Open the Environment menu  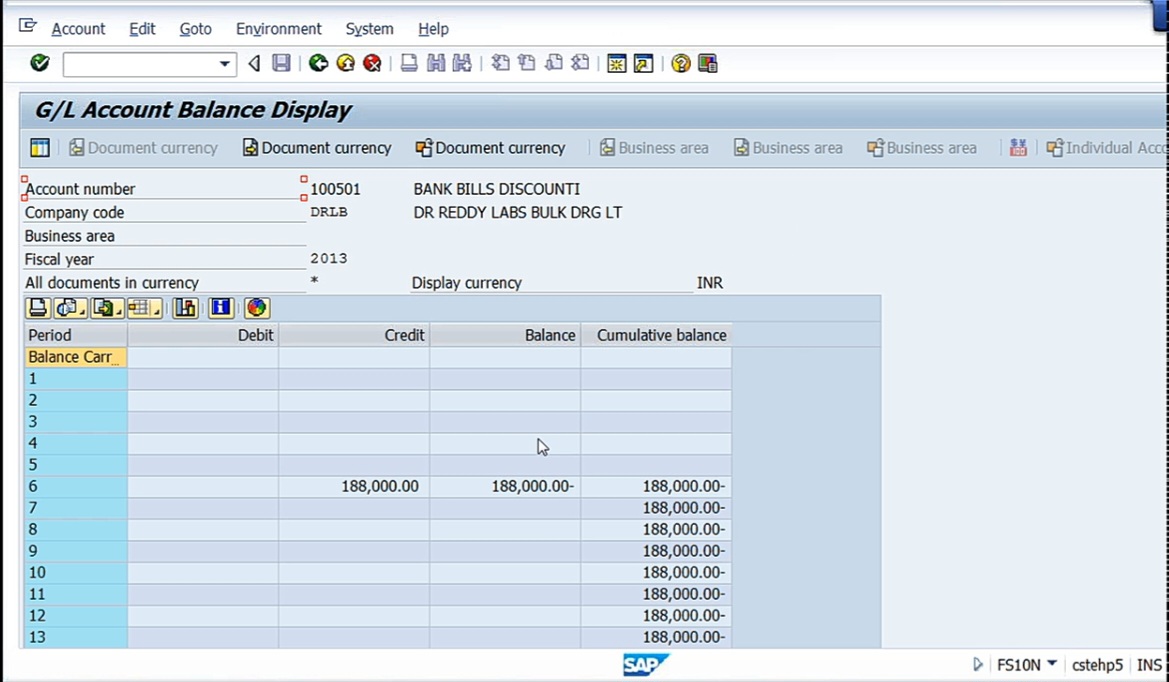click(x=279, y=29)
